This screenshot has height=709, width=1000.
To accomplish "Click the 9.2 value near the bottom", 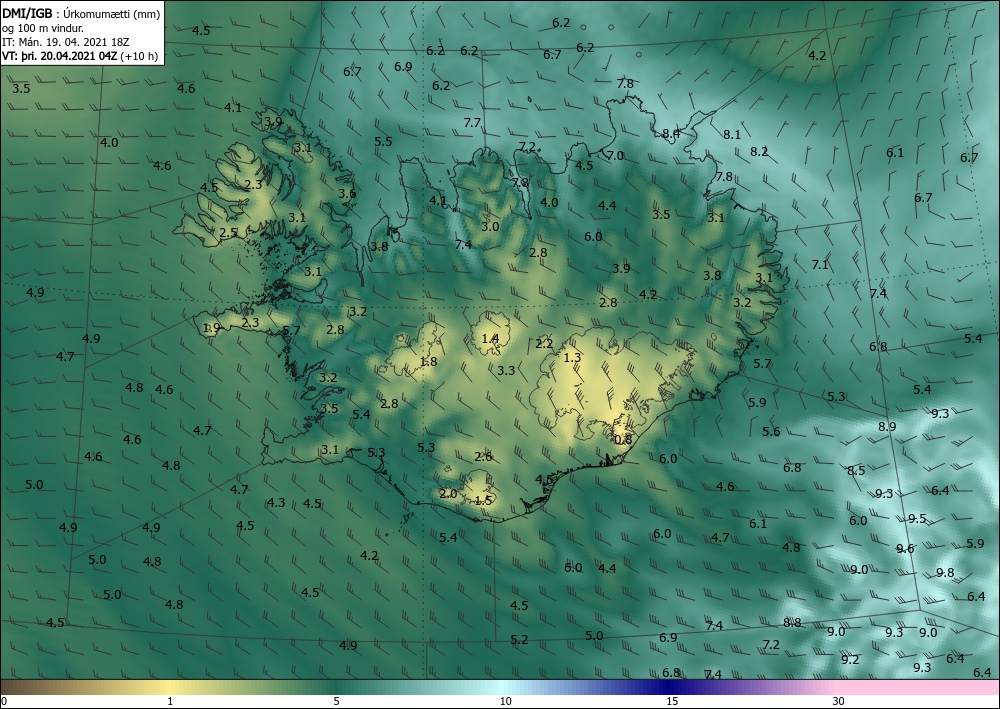I will pos(850,660).
